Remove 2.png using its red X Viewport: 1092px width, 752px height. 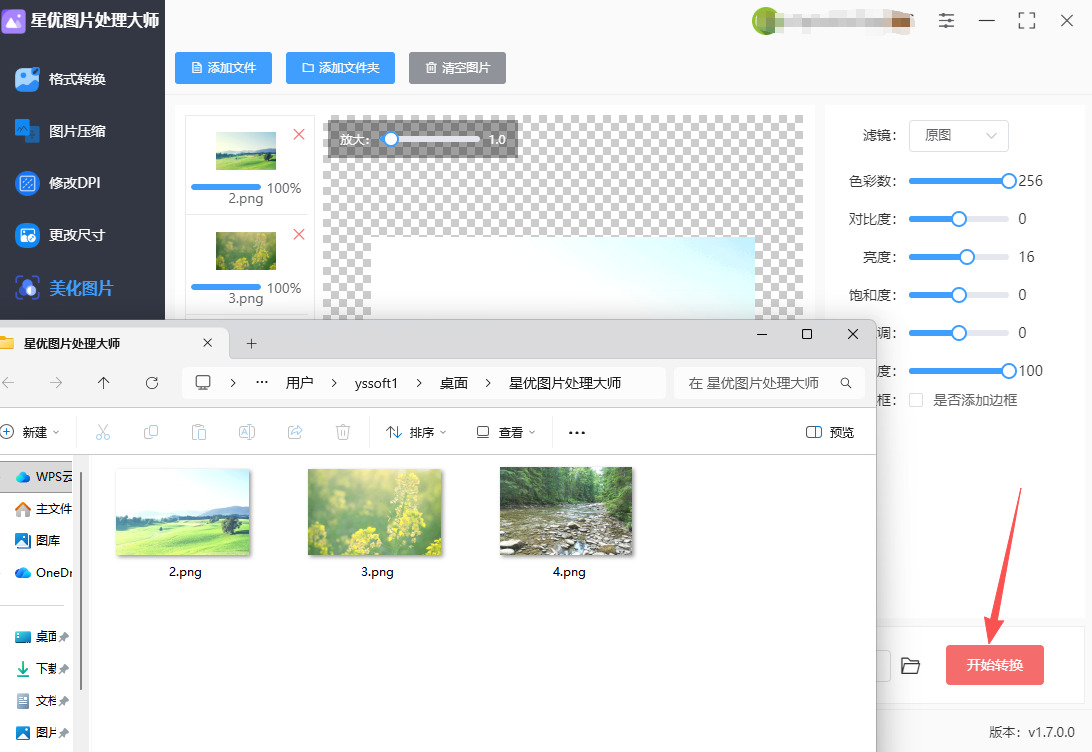(x=298, y=135)
